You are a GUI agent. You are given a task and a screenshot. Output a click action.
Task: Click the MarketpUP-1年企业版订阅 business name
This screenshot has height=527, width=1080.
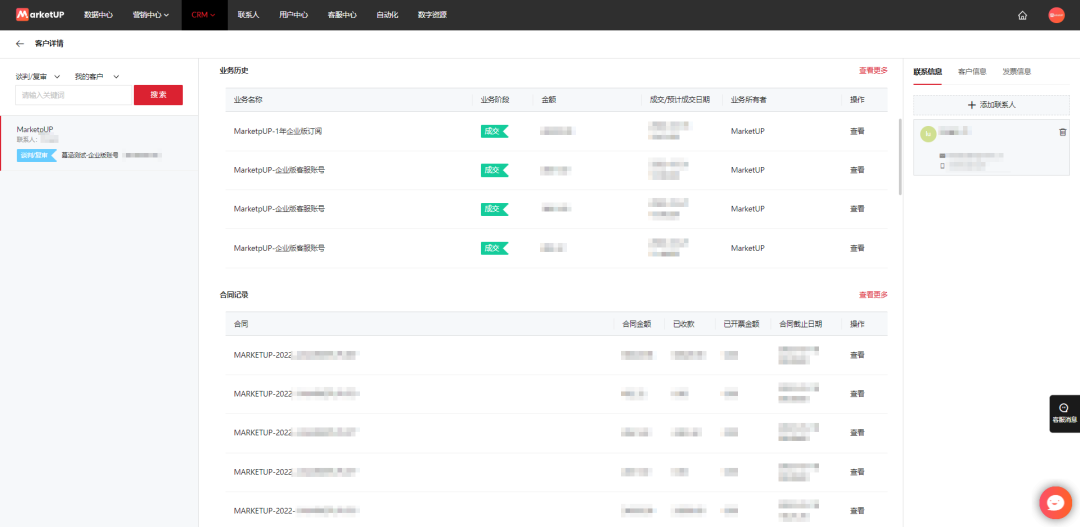(278, 131)
